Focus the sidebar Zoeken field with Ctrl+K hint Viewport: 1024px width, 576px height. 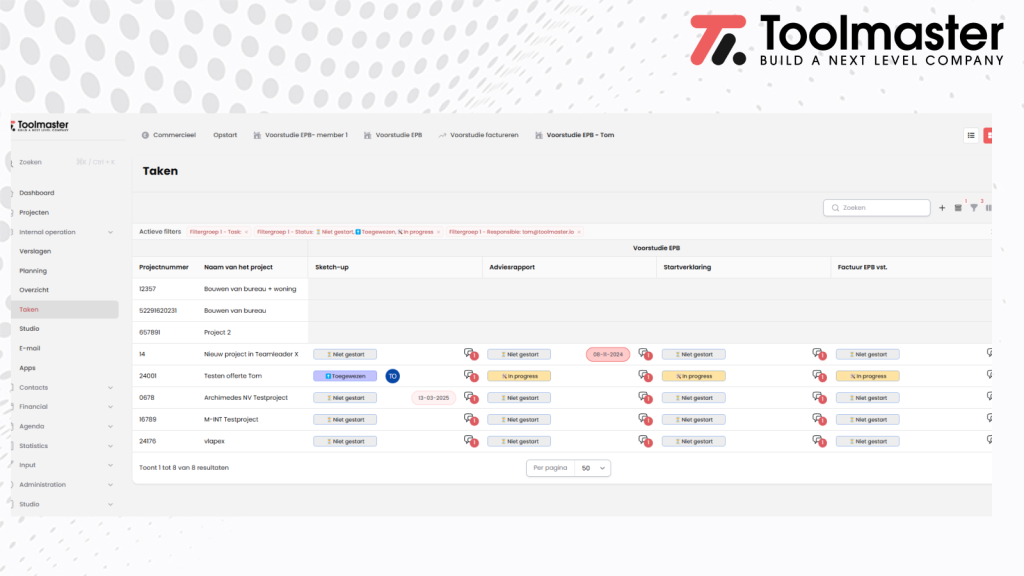click(65, 162)
